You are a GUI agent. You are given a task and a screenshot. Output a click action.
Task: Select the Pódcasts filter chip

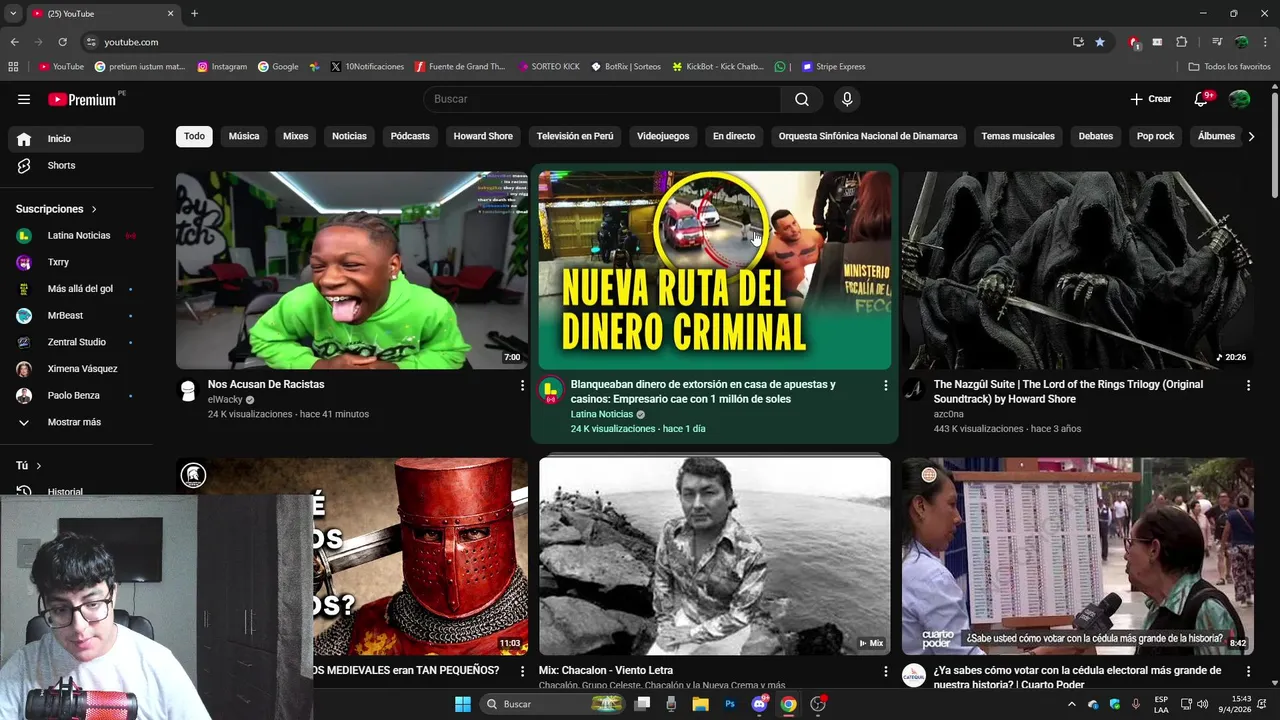410,136
